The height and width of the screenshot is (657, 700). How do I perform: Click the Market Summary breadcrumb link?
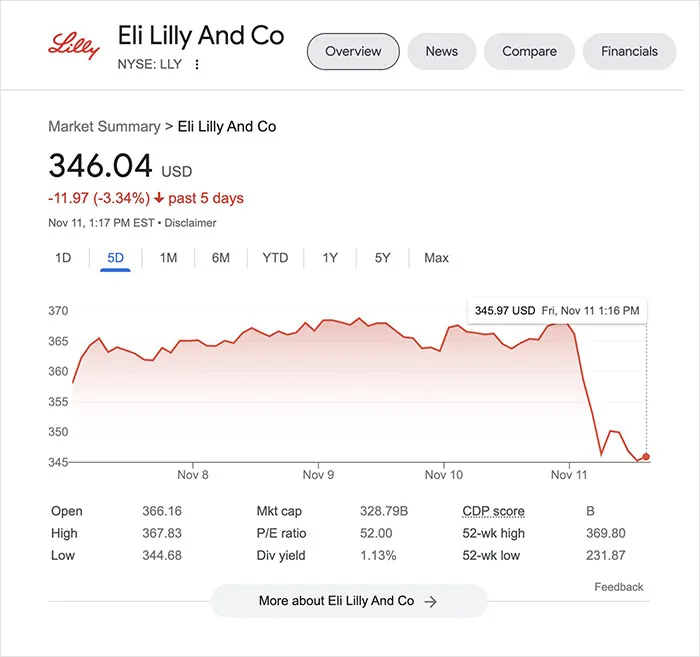(104, 127)
